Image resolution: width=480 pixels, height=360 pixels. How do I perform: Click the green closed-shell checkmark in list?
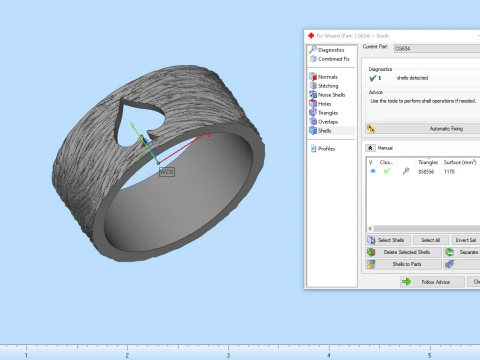[387, 171]
